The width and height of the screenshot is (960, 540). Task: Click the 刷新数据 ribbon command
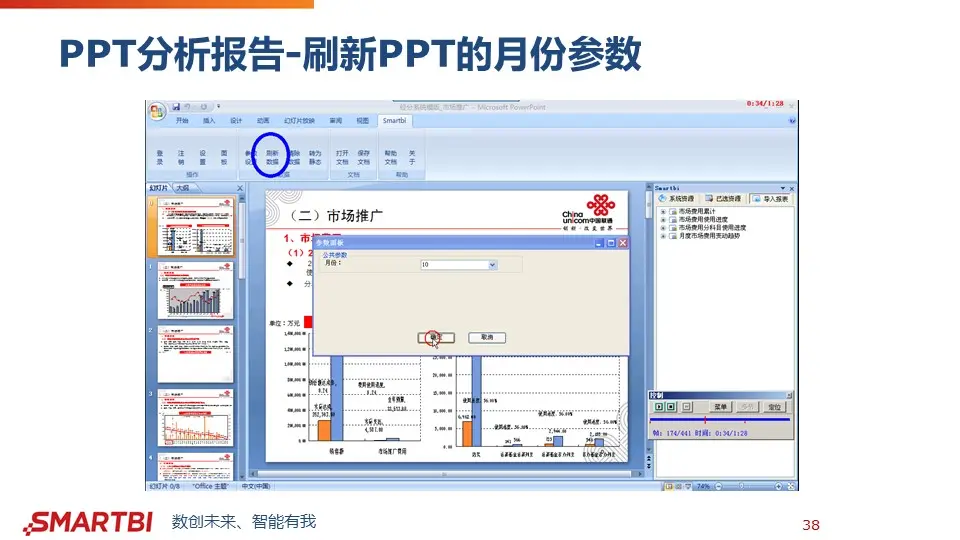pyautogui.click(x=272, y=157)
